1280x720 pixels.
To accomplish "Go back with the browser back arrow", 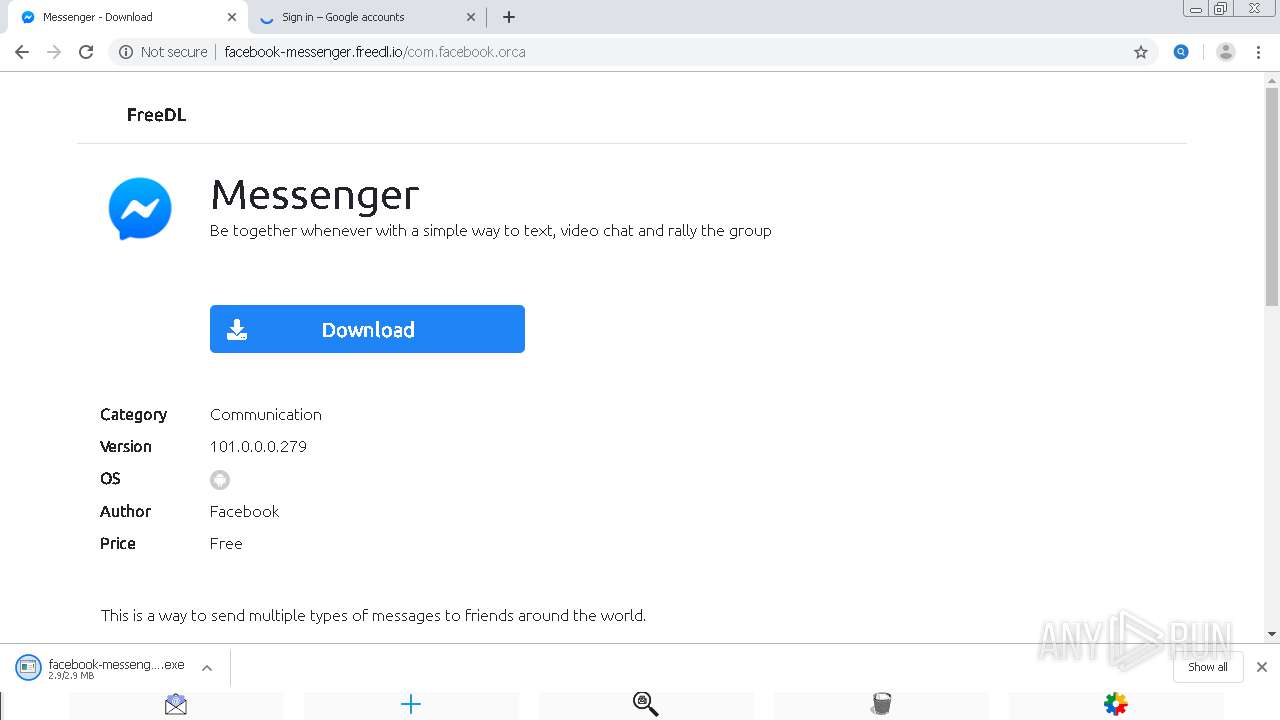I will 22,52.
